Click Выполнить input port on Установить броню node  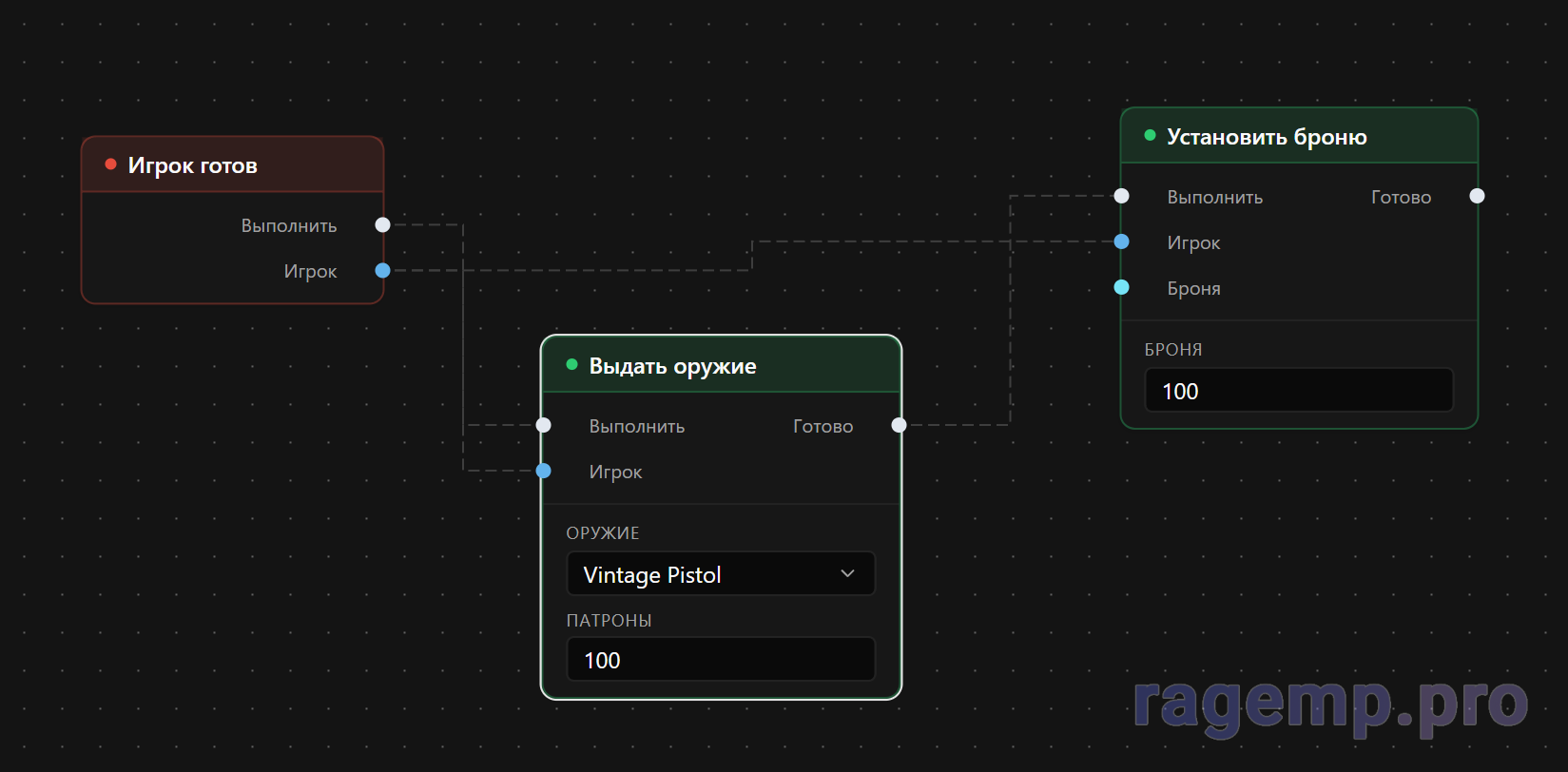tap(1122, 196)
